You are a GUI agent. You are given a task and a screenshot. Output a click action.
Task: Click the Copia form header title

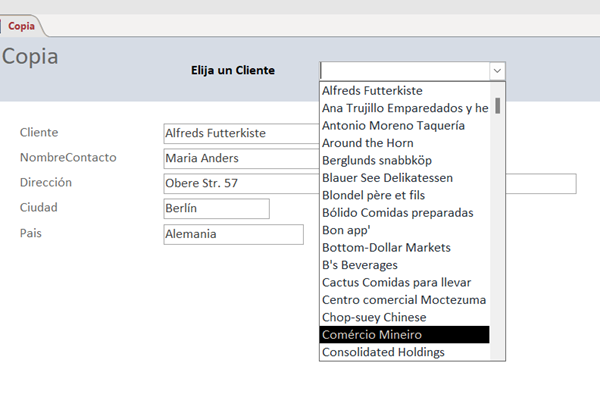click(x=30, y=56)
